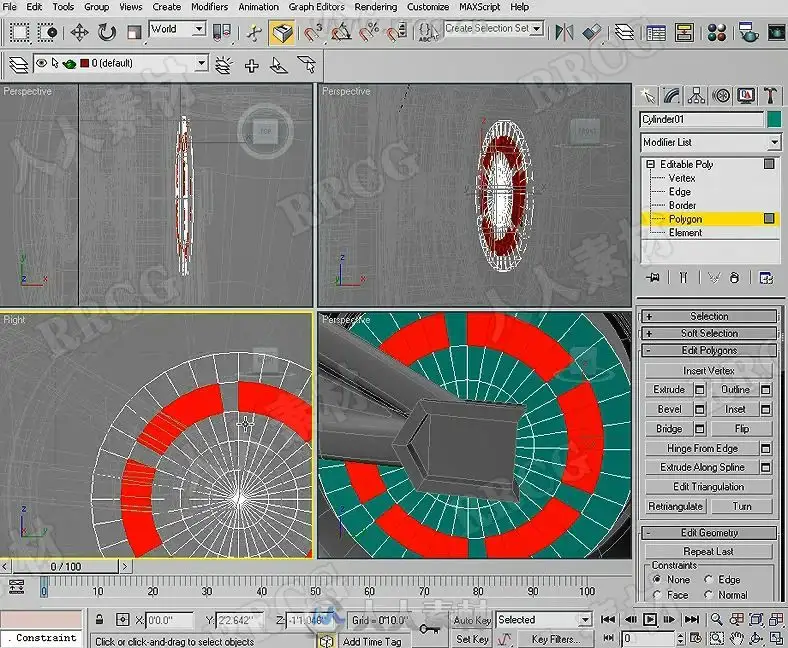
Task: Activate the Rotate tool
Action: [106, 32]
